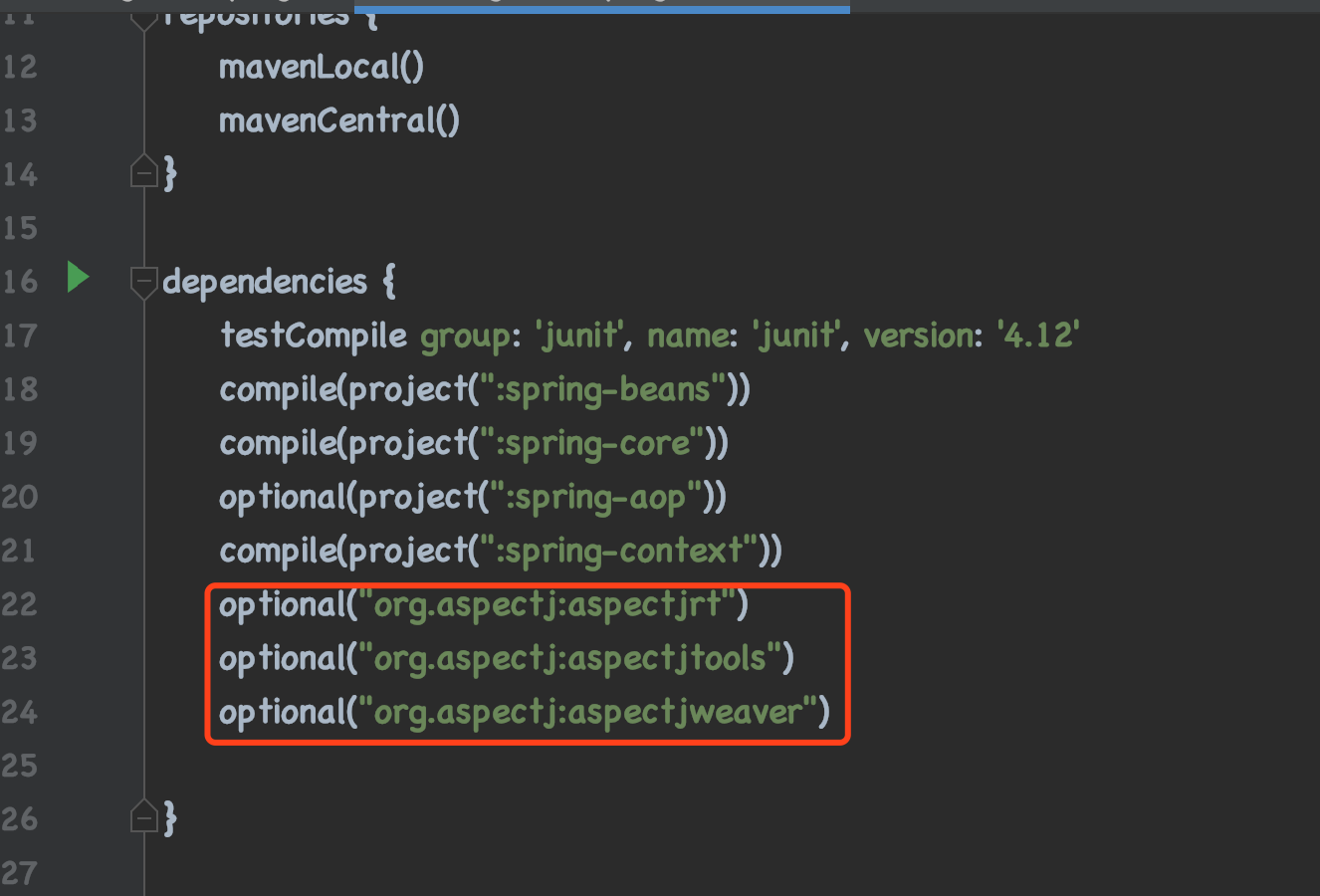
Task: Click the "org.aspectj:aspectjrt" string
Action: (x=547, y=605)
